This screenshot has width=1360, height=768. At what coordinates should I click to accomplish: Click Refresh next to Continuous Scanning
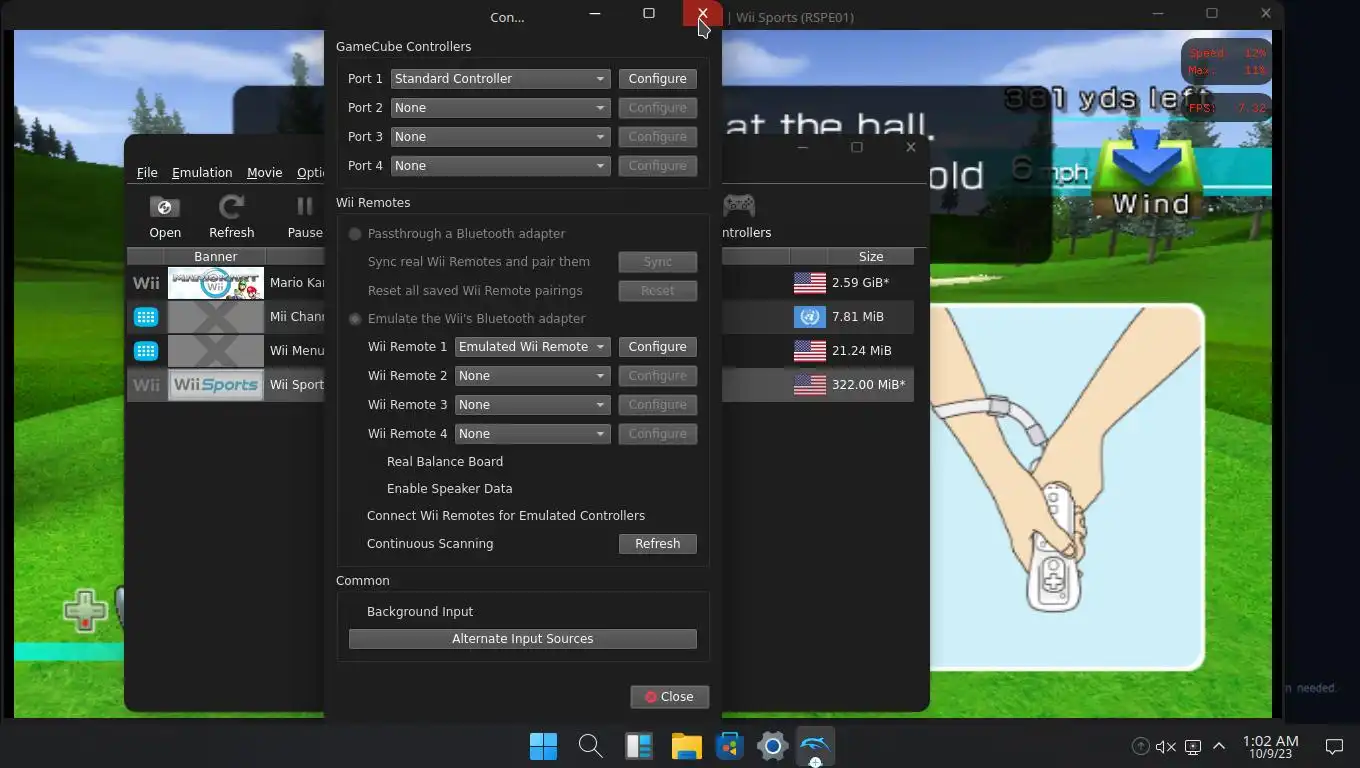[657, 544]
